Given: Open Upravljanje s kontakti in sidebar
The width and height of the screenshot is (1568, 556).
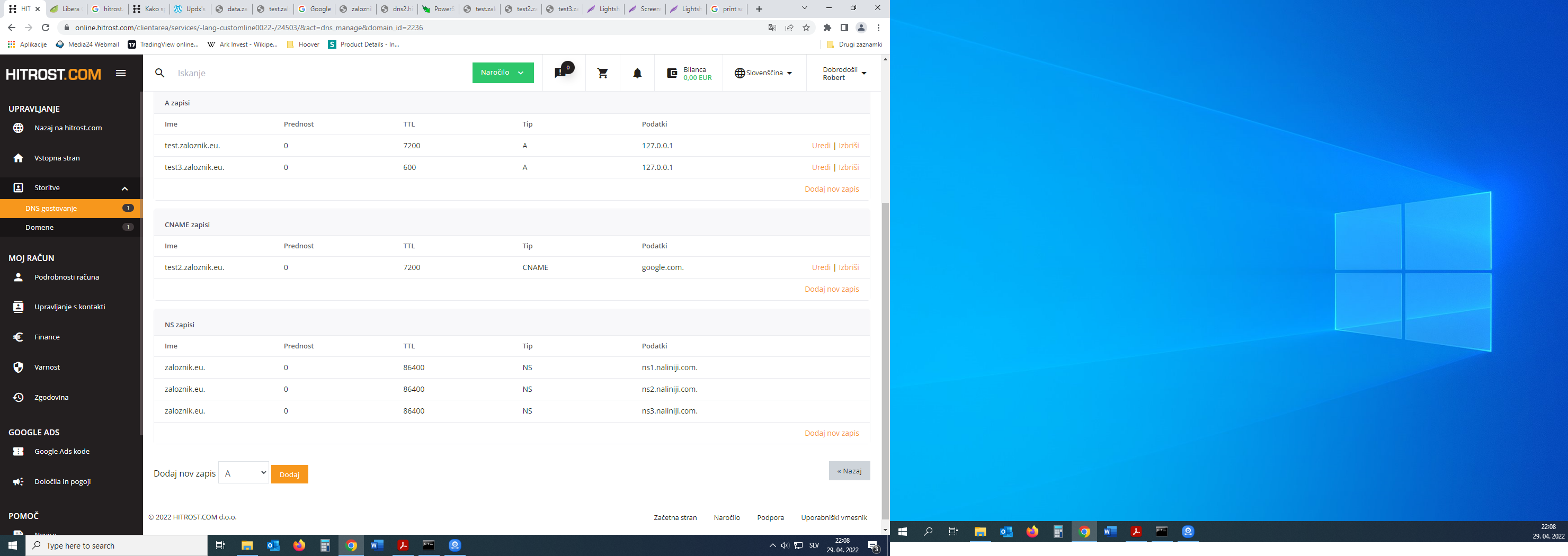Looking at the screenshot, I should 69,307.
